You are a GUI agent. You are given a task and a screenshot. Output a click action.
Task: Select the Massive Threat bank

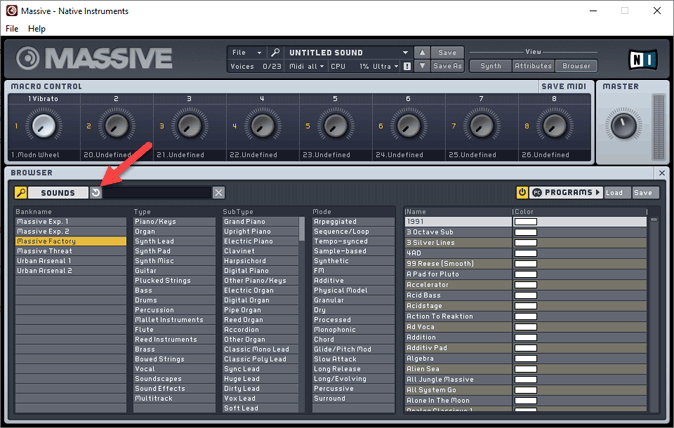point(71,251)
